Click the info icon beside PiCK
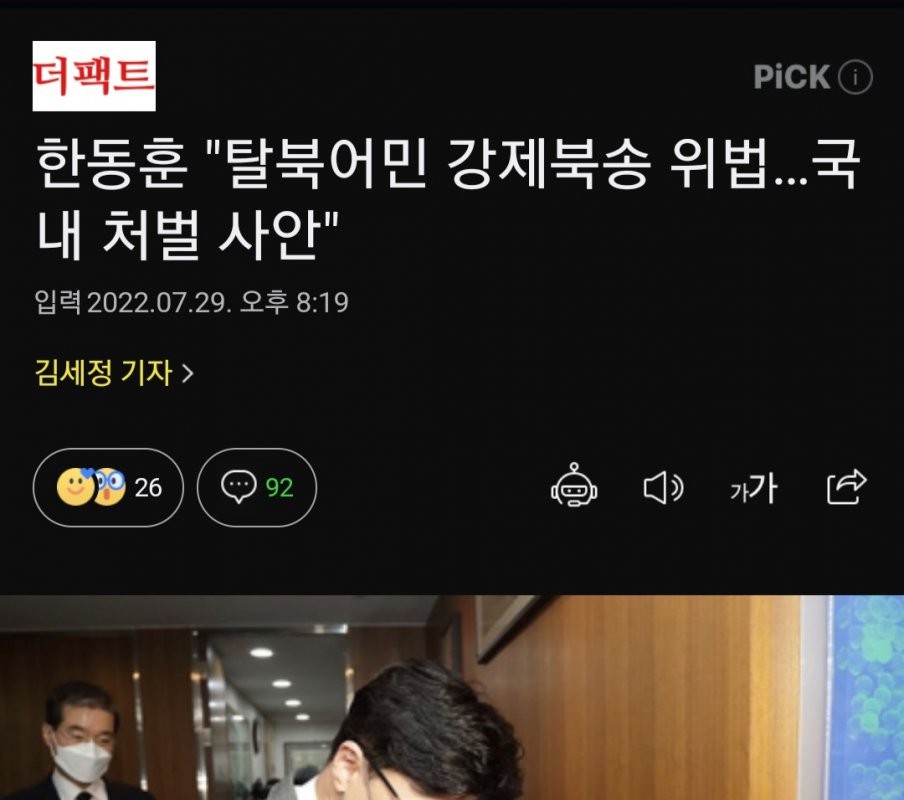The height and width of the screenshot is (800, 904). 855,77
